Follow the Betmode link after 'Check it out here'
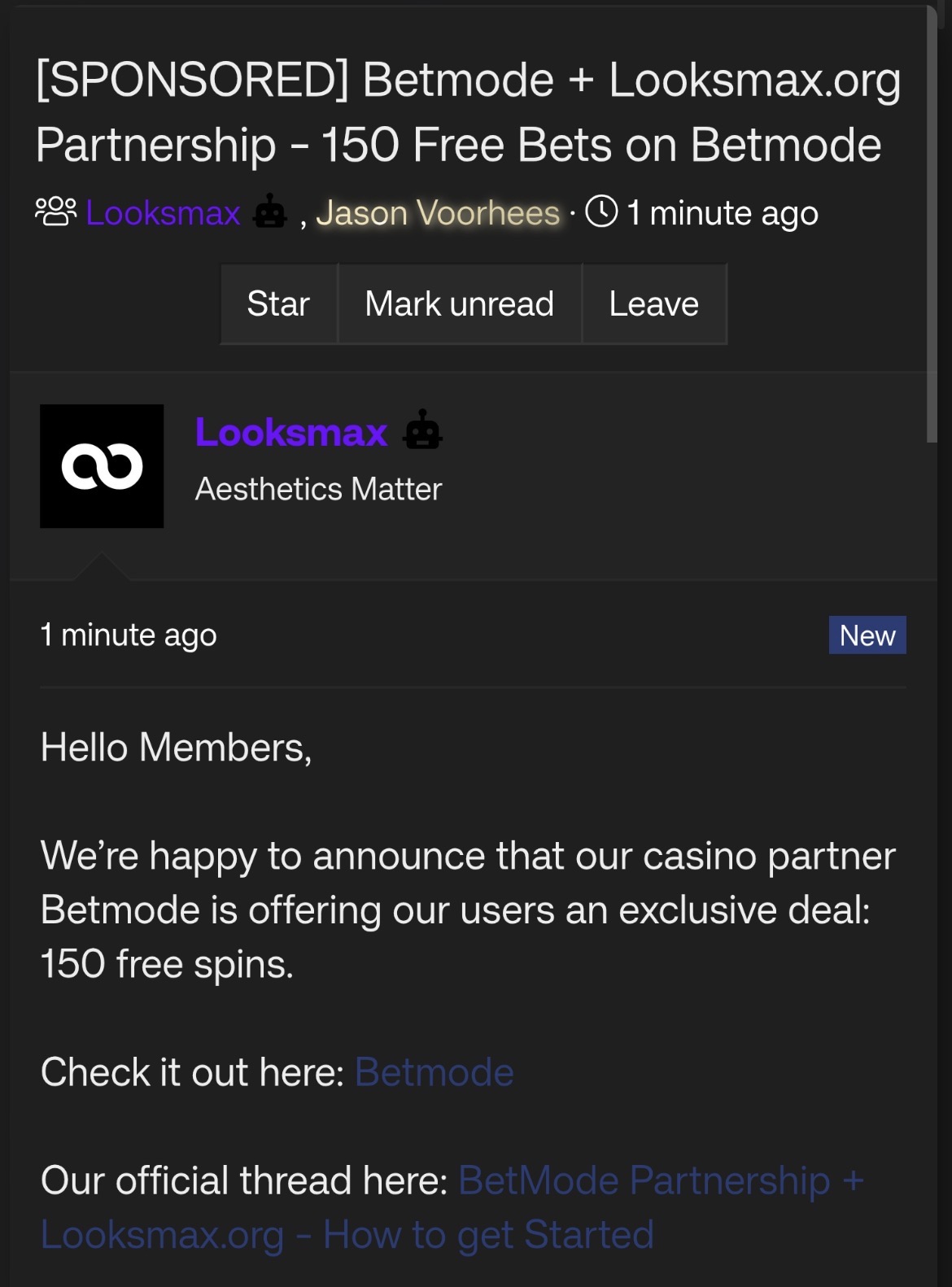The height and width of the screenshot is (1287, 952). (434, 1072)
